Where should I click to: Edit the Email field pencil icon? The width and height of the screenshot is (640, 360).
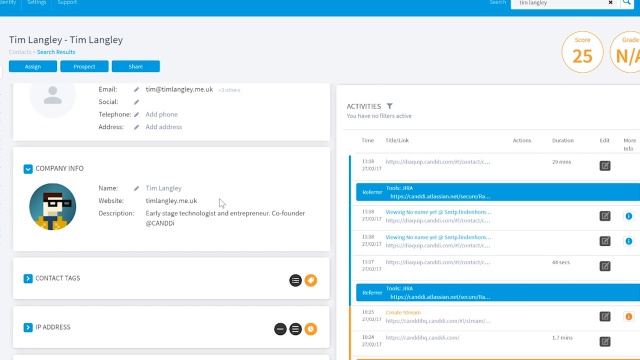(136, 89)
